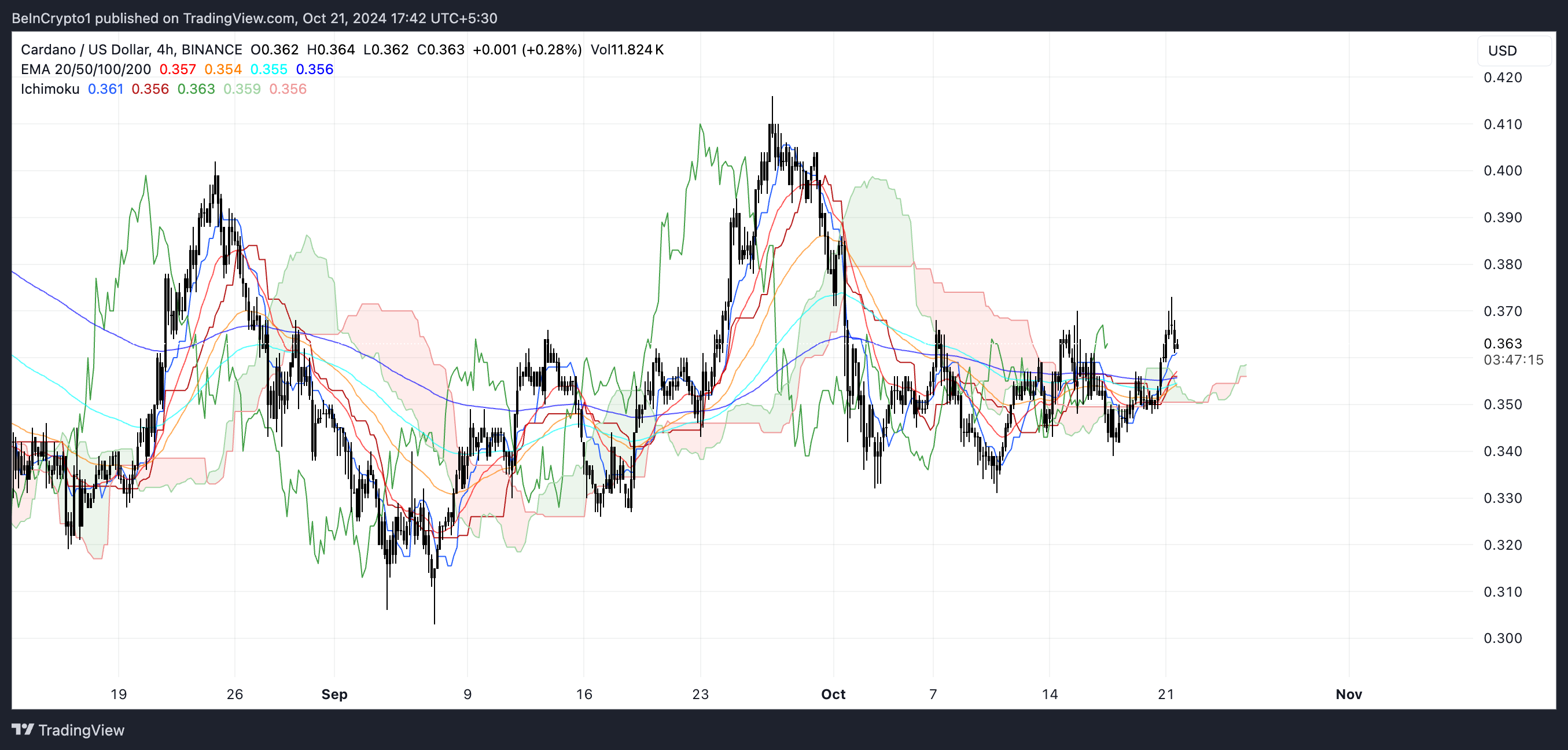Click the TradingView text link at bottom
The height and width of the screenshot is (750, 1568).
pyautogui.click(x=81, y=730)
